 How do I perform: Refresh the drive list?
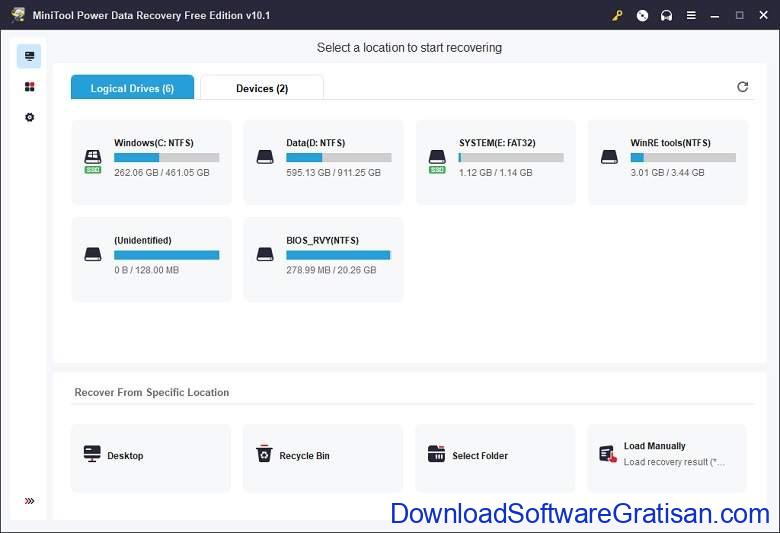click(x=743, y=87)
